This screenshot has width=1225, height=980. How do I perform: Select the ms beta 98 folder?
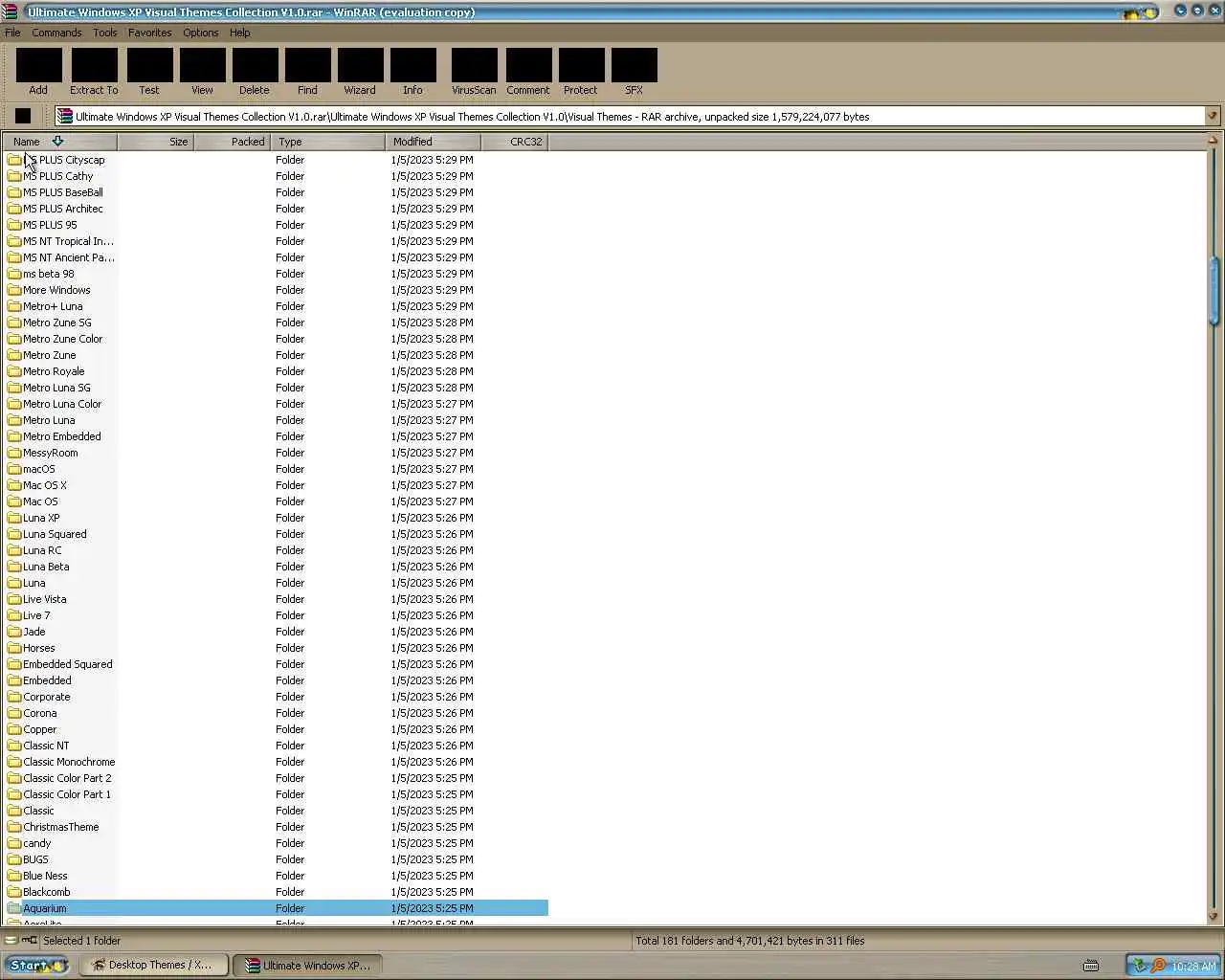(49, 274)
